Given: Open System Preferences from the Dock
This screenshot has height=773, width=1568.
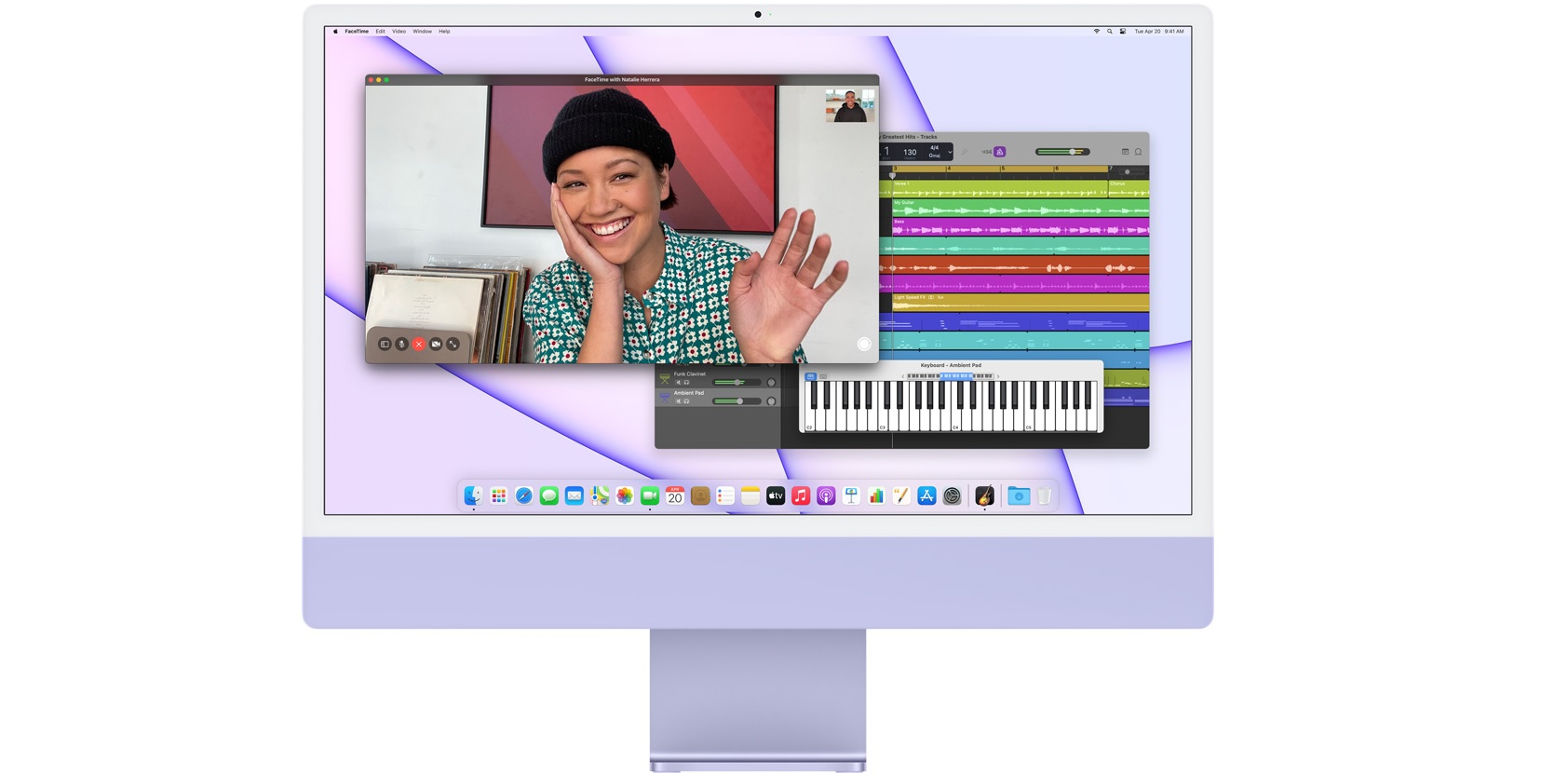Looking at the screenshot, I should [952, 495].
